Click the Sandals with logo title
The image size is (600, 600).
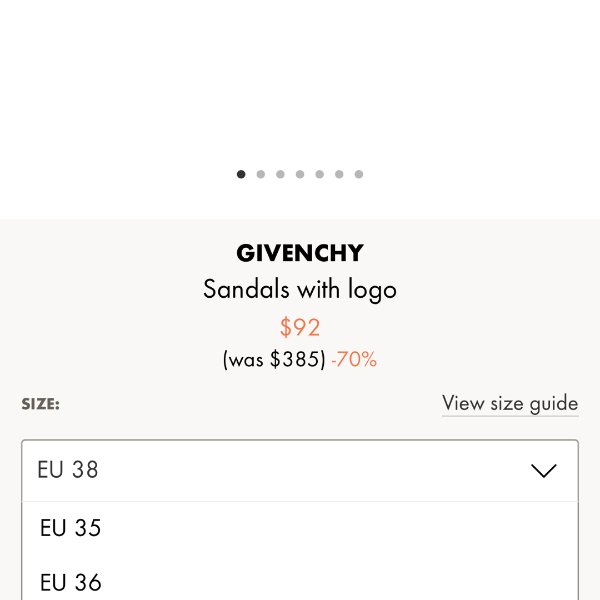[300, 290]
